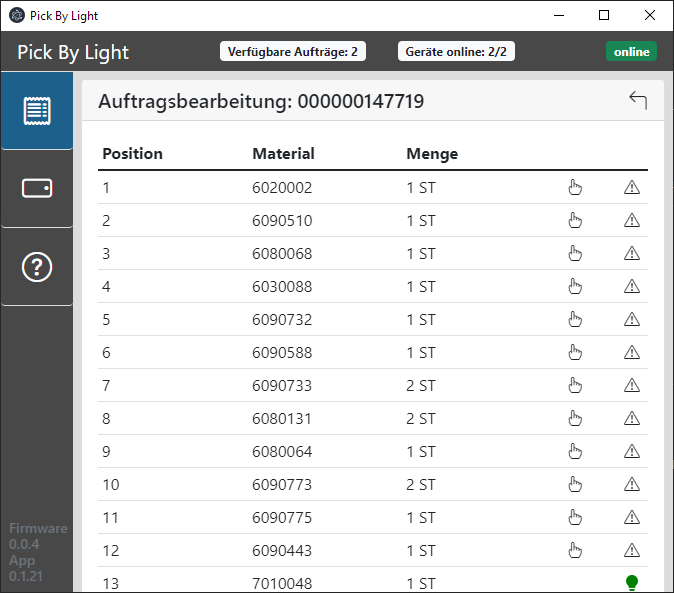Manually pick position 7 using hand icon
Viewport: 674px width, 593px height.
(575, 385)
